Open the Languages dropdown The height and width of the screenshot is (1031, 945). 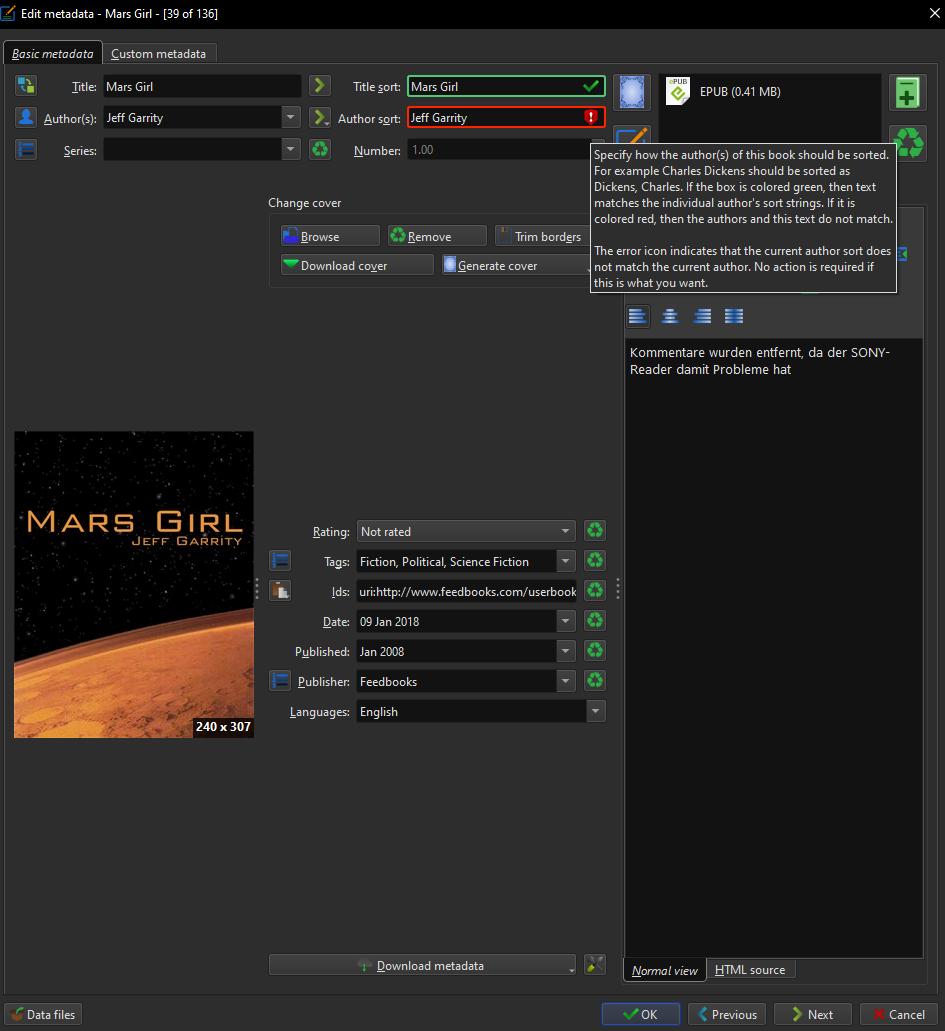[595, 711]
